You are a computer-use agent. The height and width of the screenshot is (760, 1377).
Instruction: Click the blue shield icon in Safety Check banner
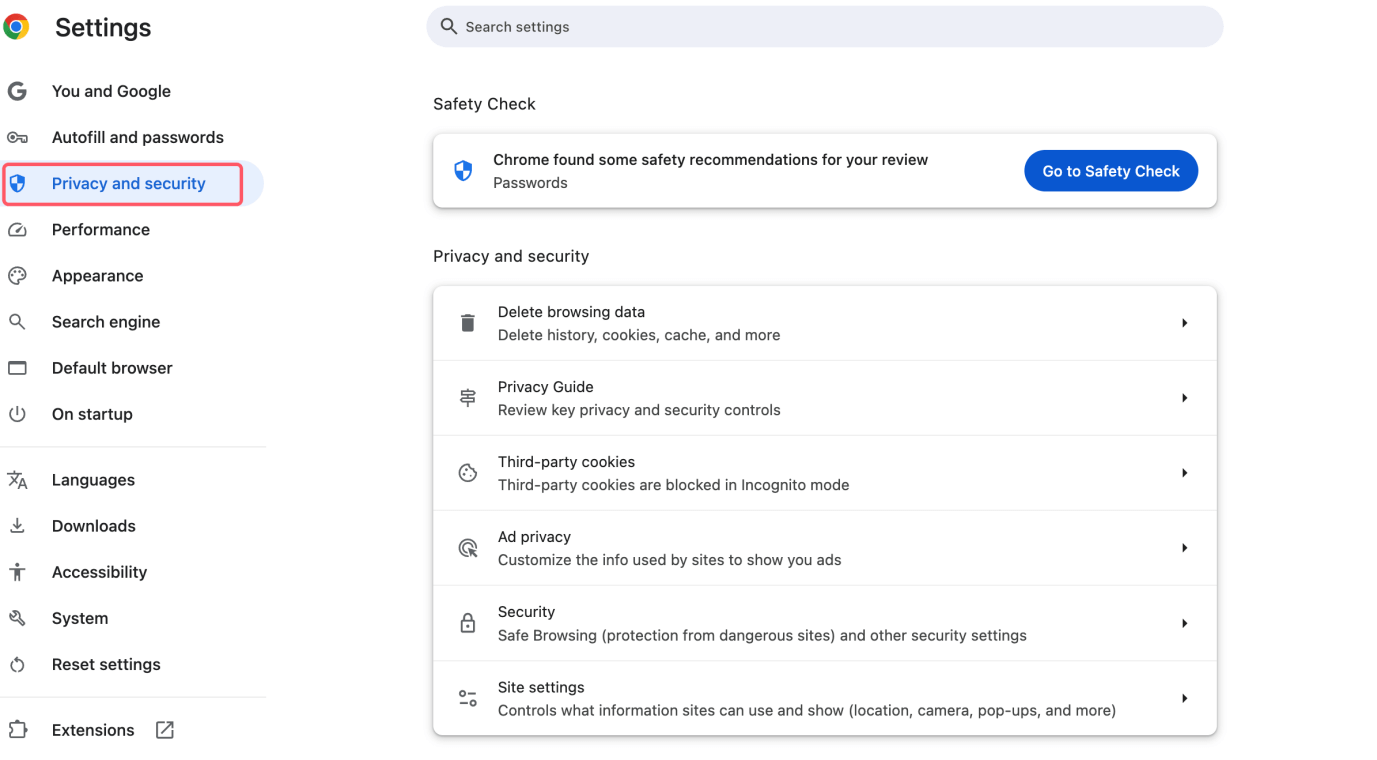[462, 170]
